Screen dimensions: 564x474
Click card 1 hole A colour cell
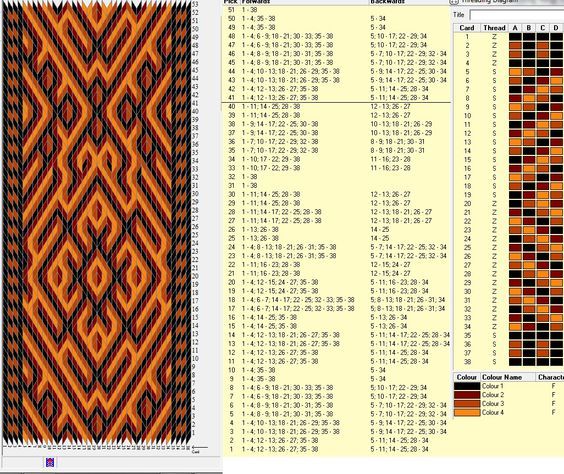tap(515, 37)
